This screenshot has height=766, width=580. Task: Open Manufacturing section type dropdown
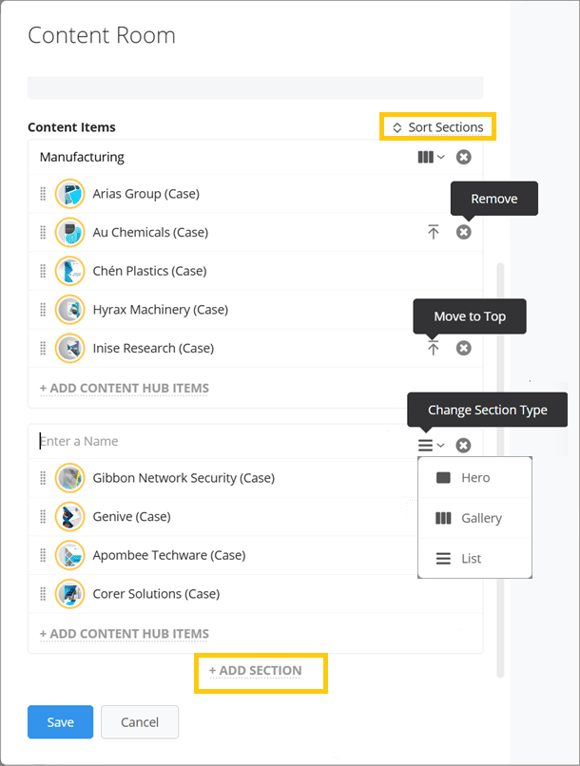click(x=431, y=157)
